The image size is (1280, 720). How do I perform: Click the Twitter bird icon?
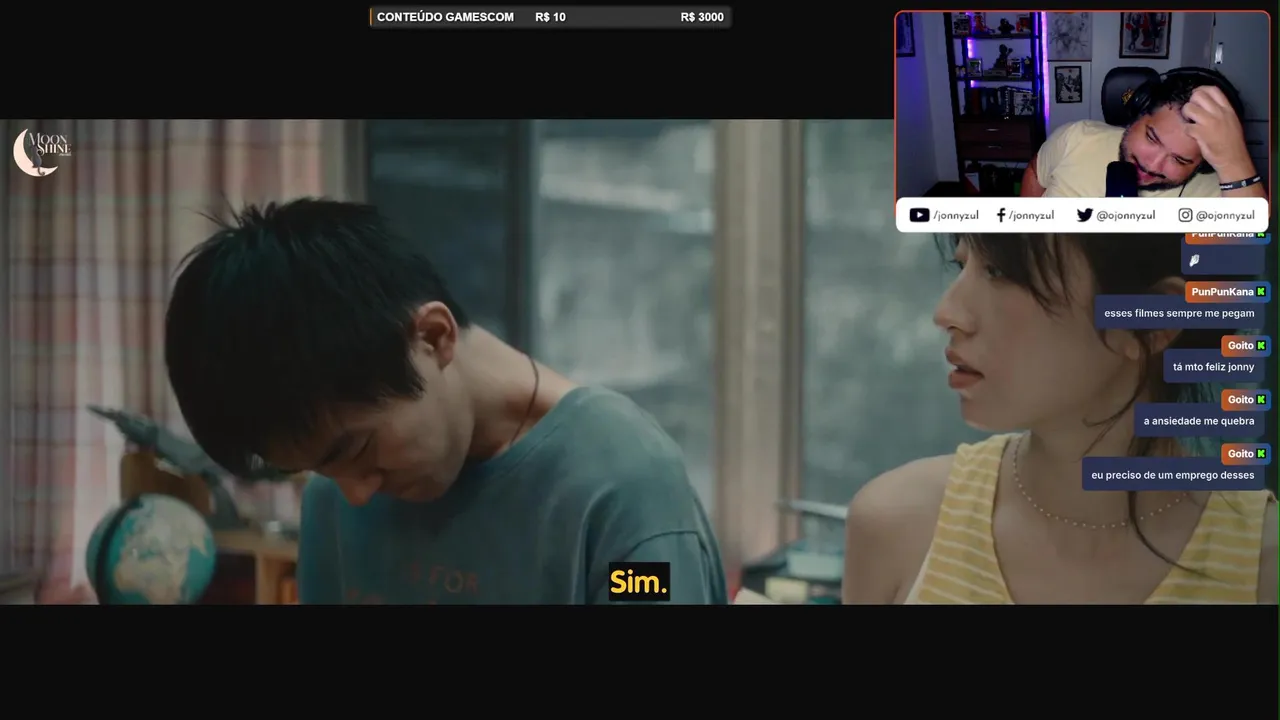coord(1084,215)
